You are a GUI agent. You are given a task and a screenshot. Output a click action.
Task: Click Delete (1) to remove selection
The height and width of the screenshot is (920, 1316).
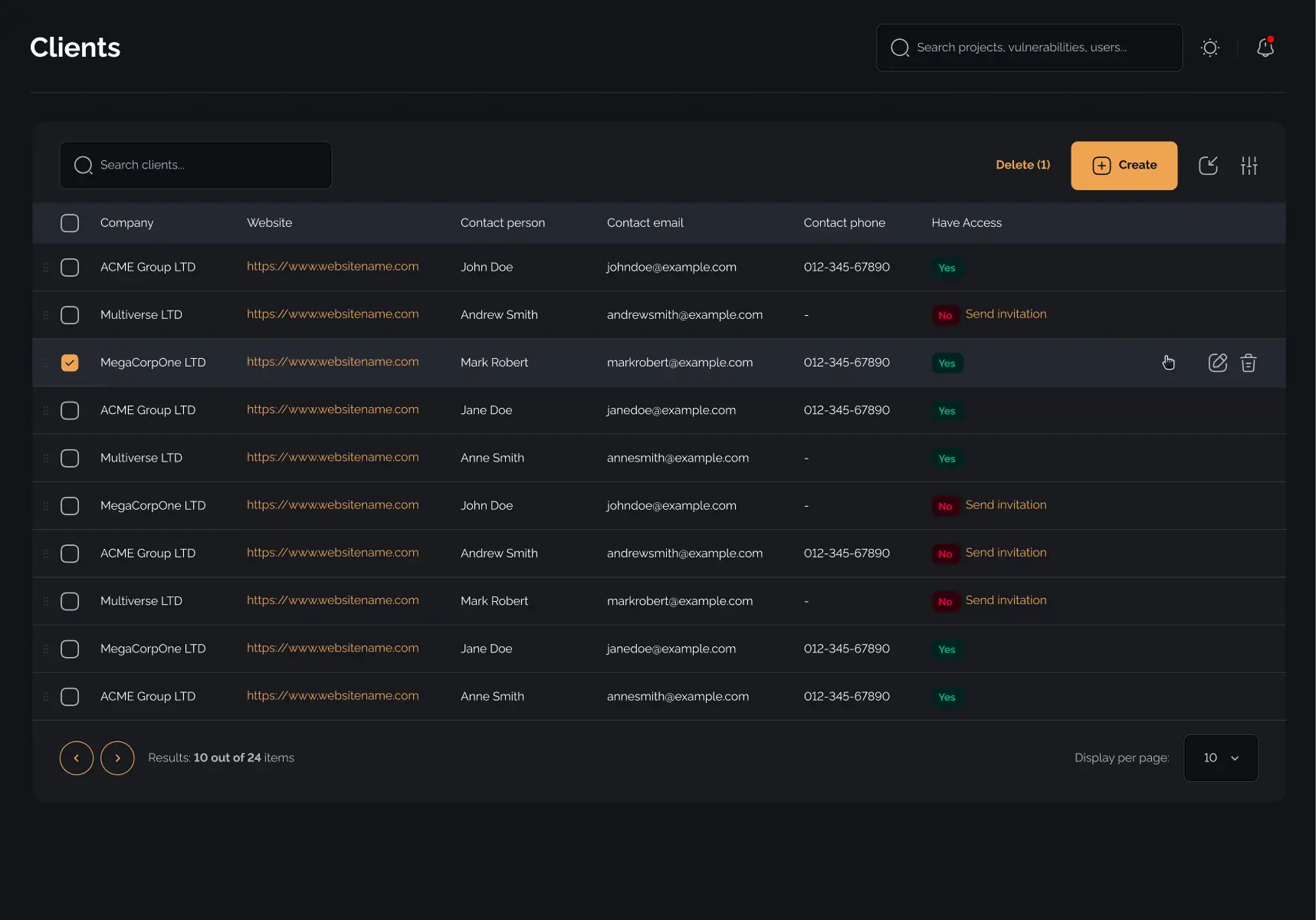[x=1023, y=165]
